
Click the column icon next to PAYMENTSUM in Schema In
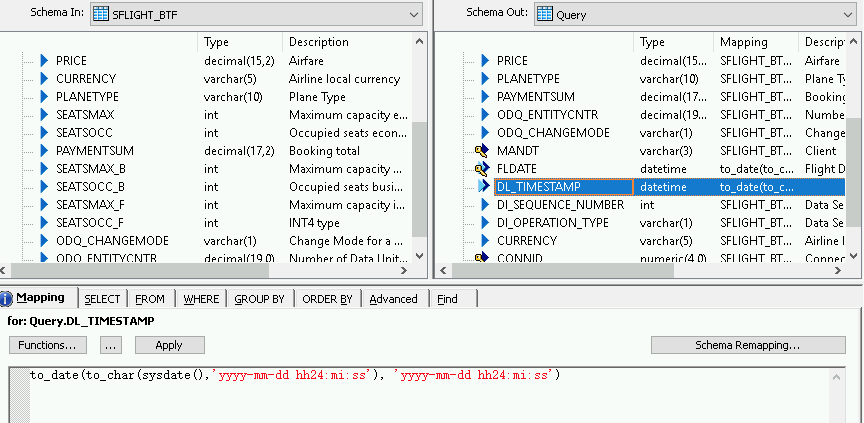[43, 151]
